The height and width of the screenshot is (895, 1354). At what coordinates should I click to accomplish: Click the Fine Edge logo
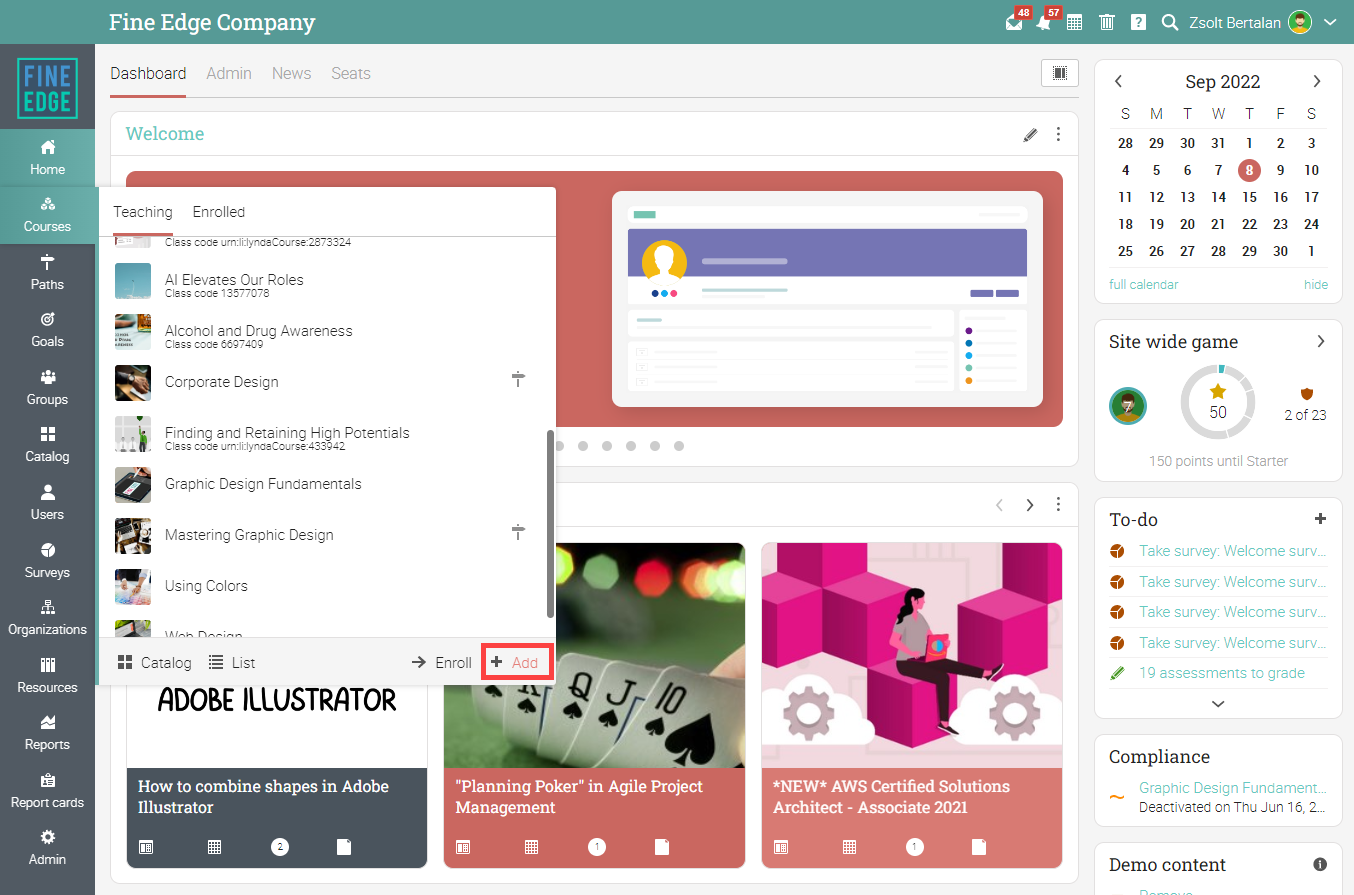47,88
